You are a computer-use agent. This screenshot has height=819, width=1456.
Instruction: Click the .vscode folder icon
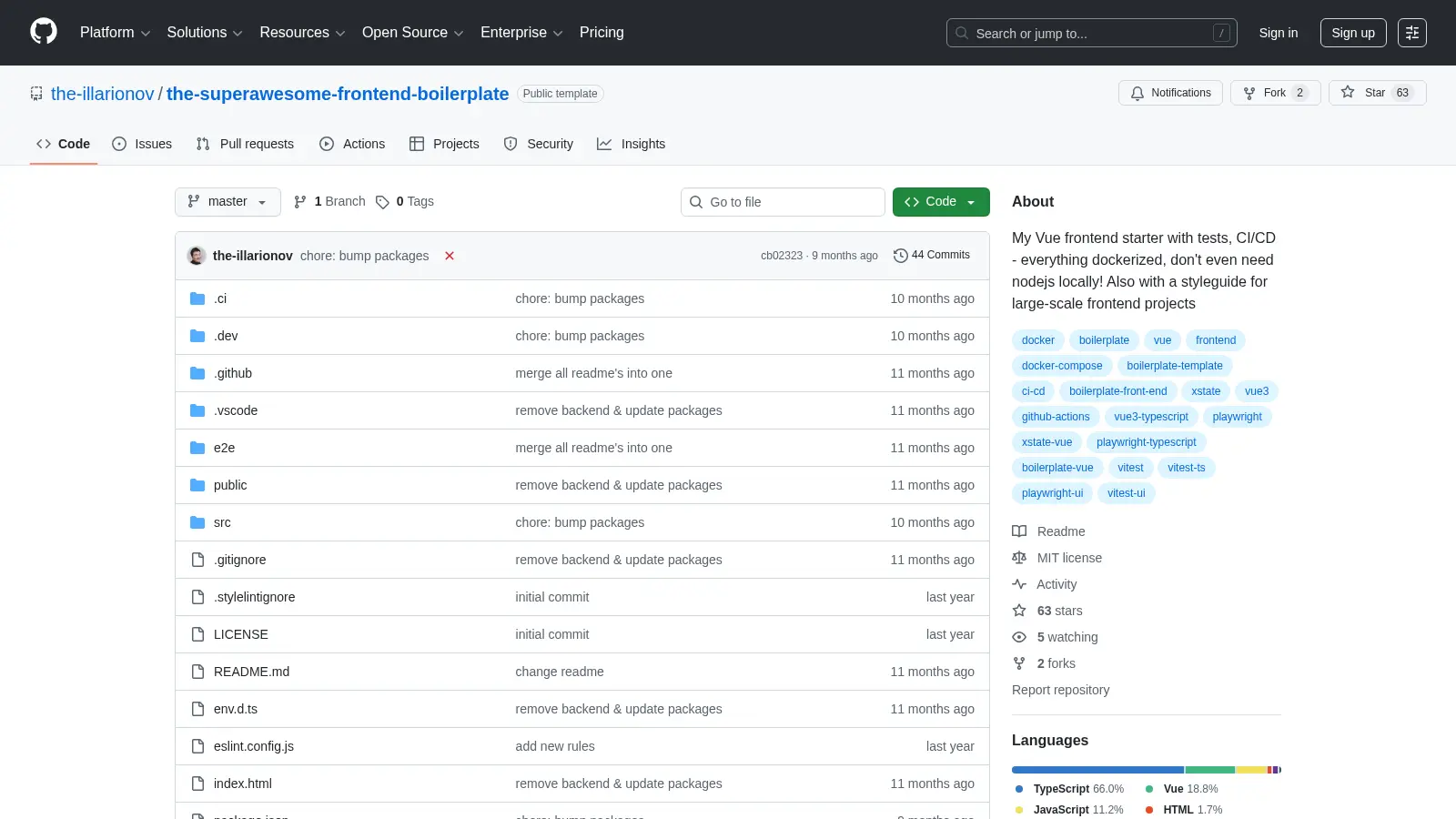tap(197, 410)
